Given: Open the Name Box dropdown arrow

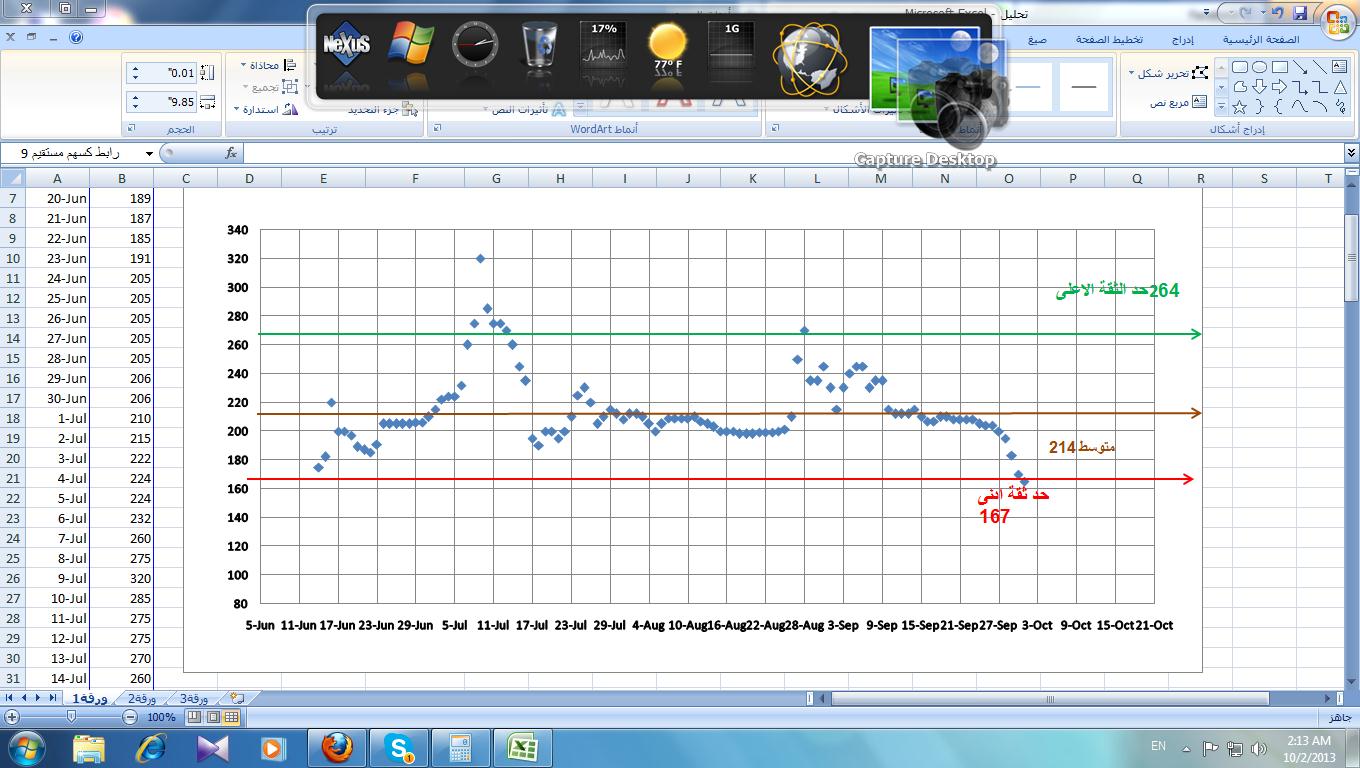Looking at the screenshot, I should (x=149, y=153).
